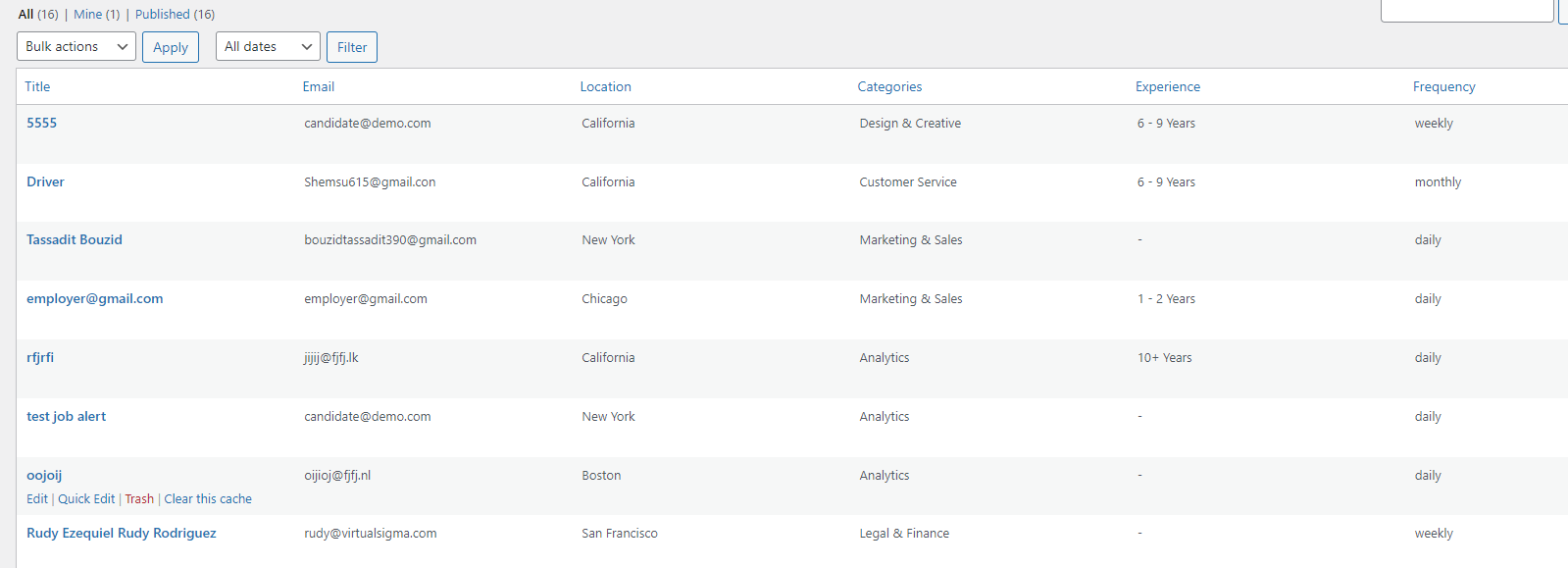Expand the All dates dropdown
The image size is (1568, 568).
pyautogui.click(x=268, y=47)
